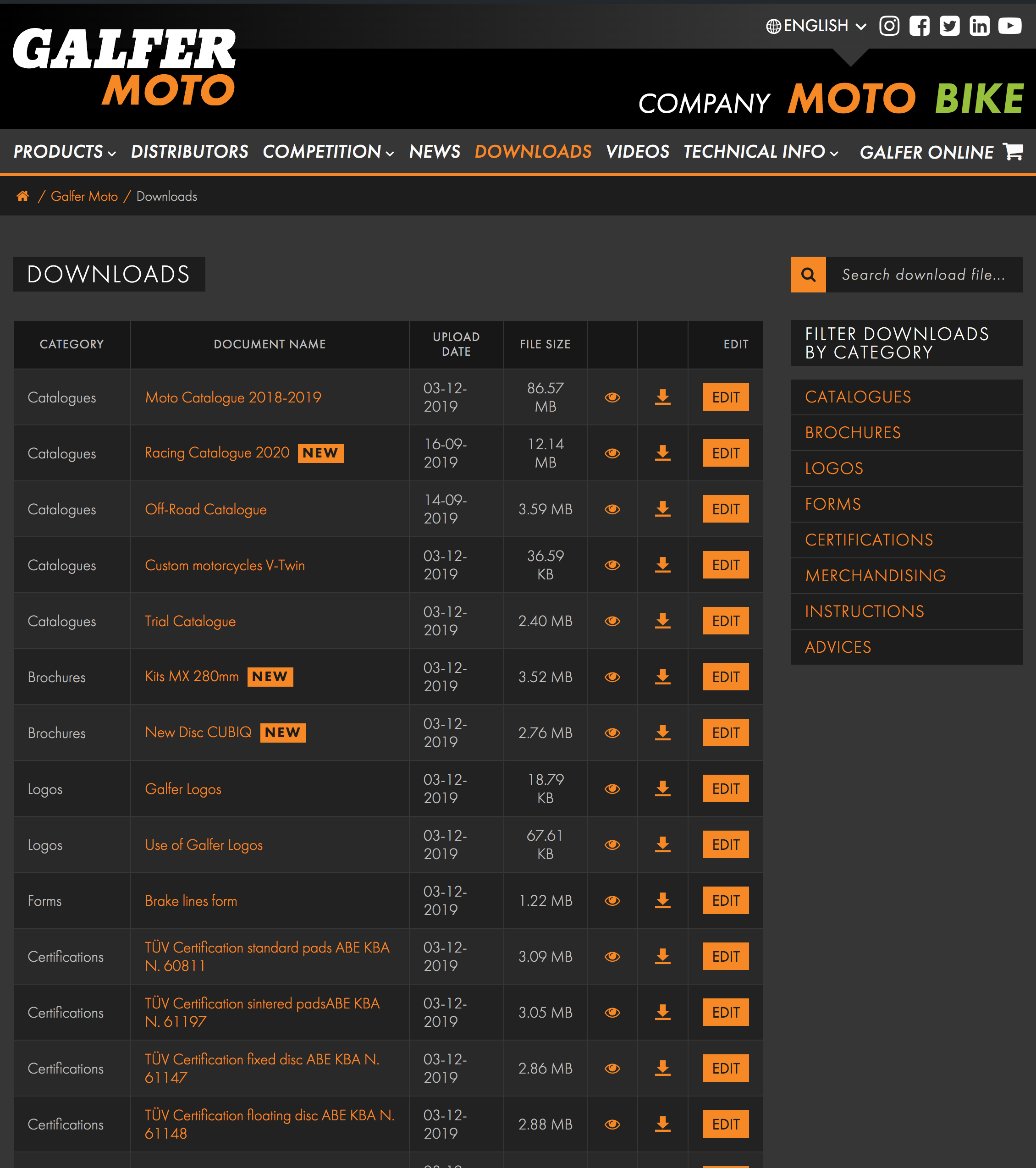Click Edit button for Off-Road Catalogue
1036x1168 pixels.
point(725,509)
